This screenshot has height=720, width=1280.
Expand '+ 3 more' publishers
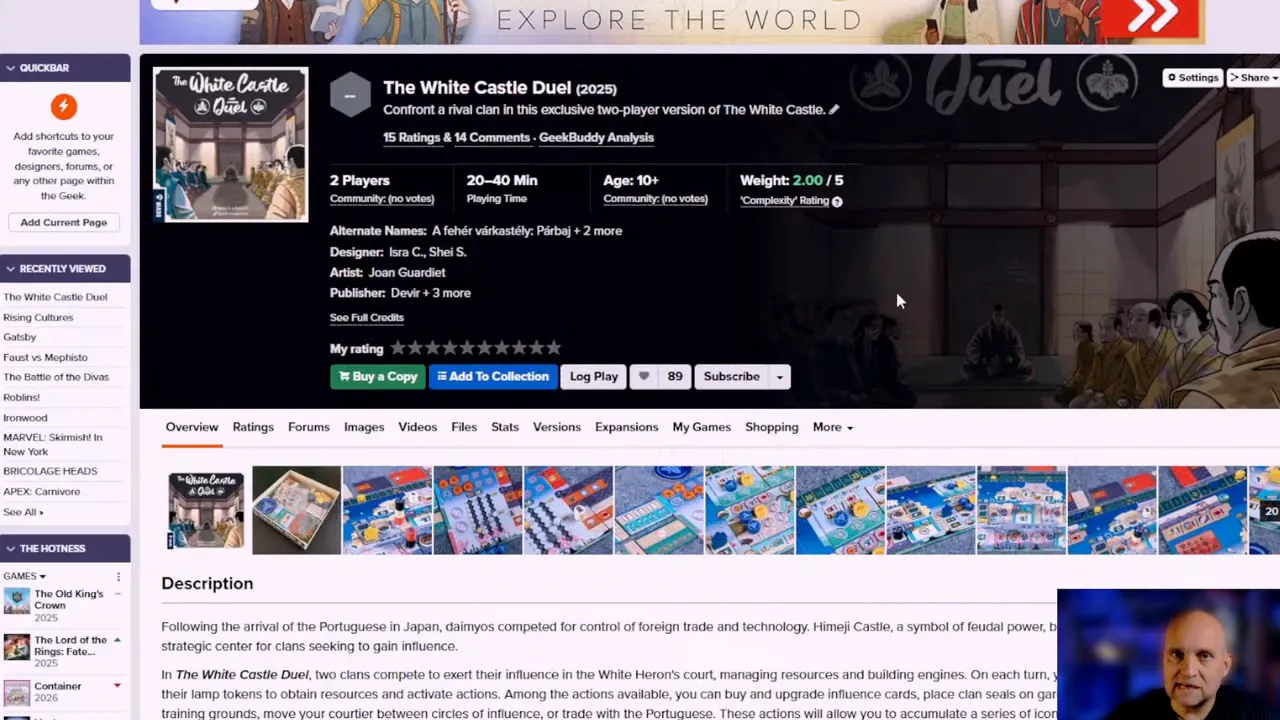[x=445, y=293]
